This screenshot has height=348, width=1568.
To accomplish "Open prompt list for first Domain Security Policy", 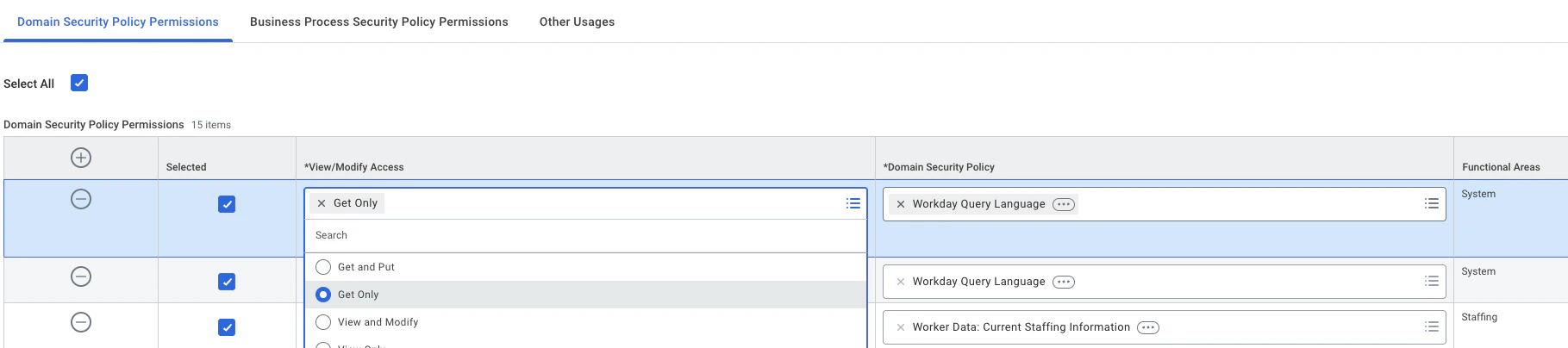I will (x=1432, y=203).
